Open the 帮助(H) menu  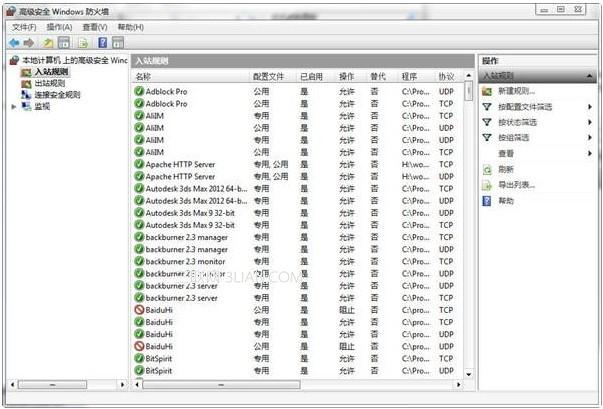click(x=131, y=27)
